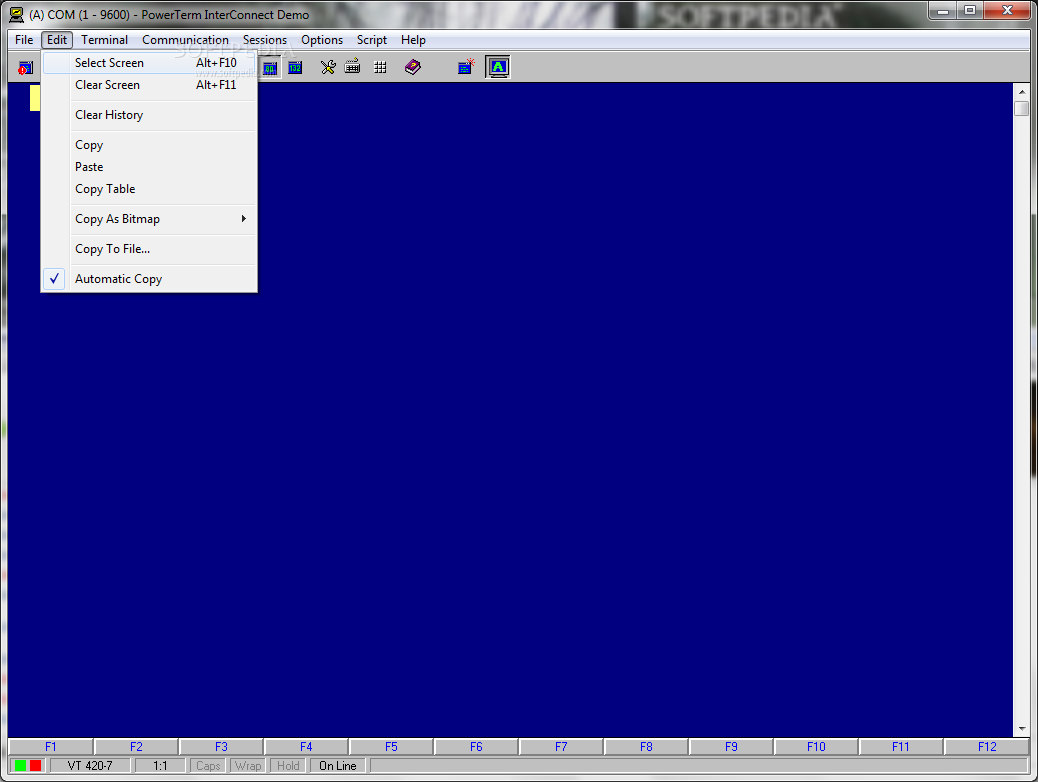Click the 1:1 cursor position field
The height and width of the screenshot is (782, 1038).
160,765
